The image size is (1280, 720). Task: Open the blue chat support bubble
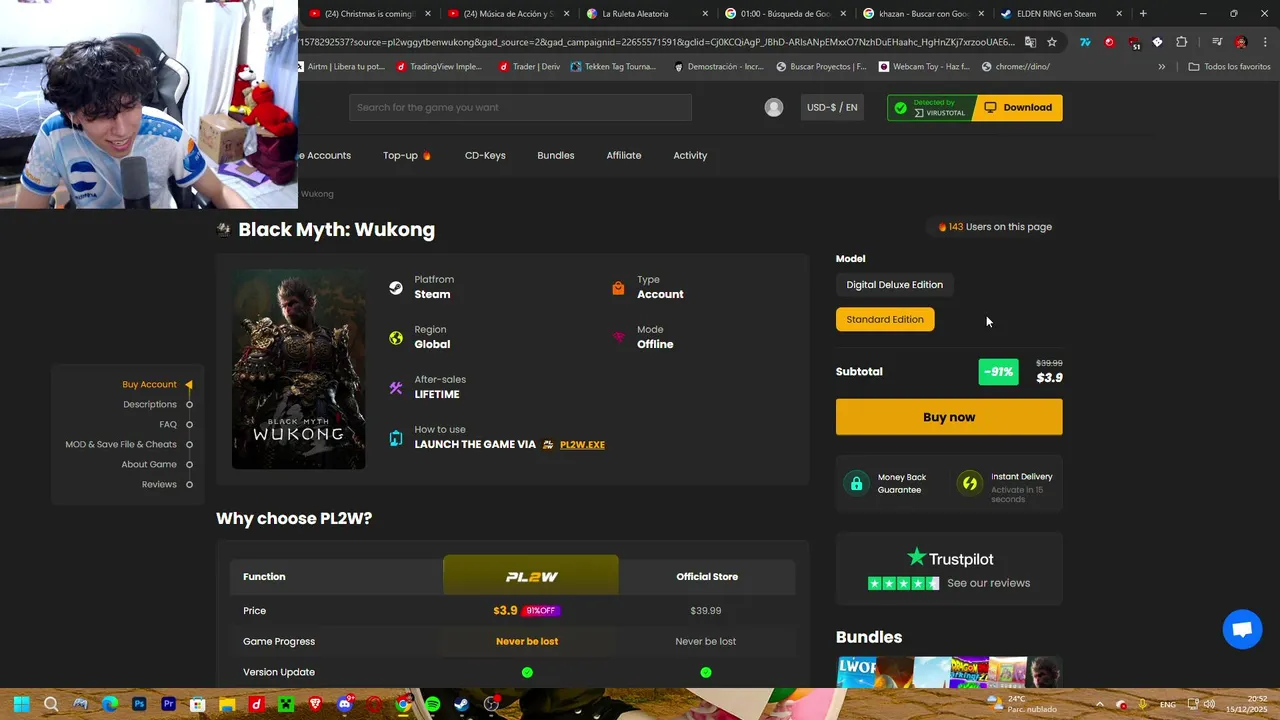1243,629
